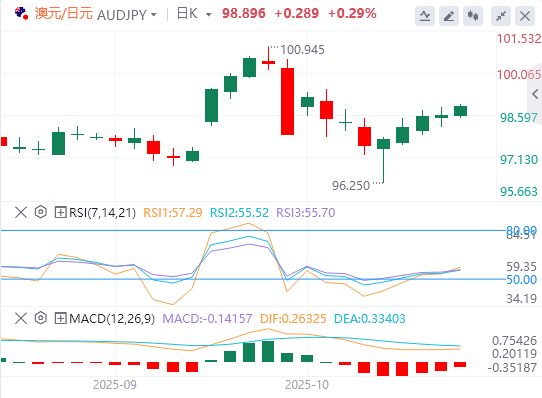Open MACD indicator settings hexagon icon
The width and height of the screenshot is (542, 398).
point(41,318)
